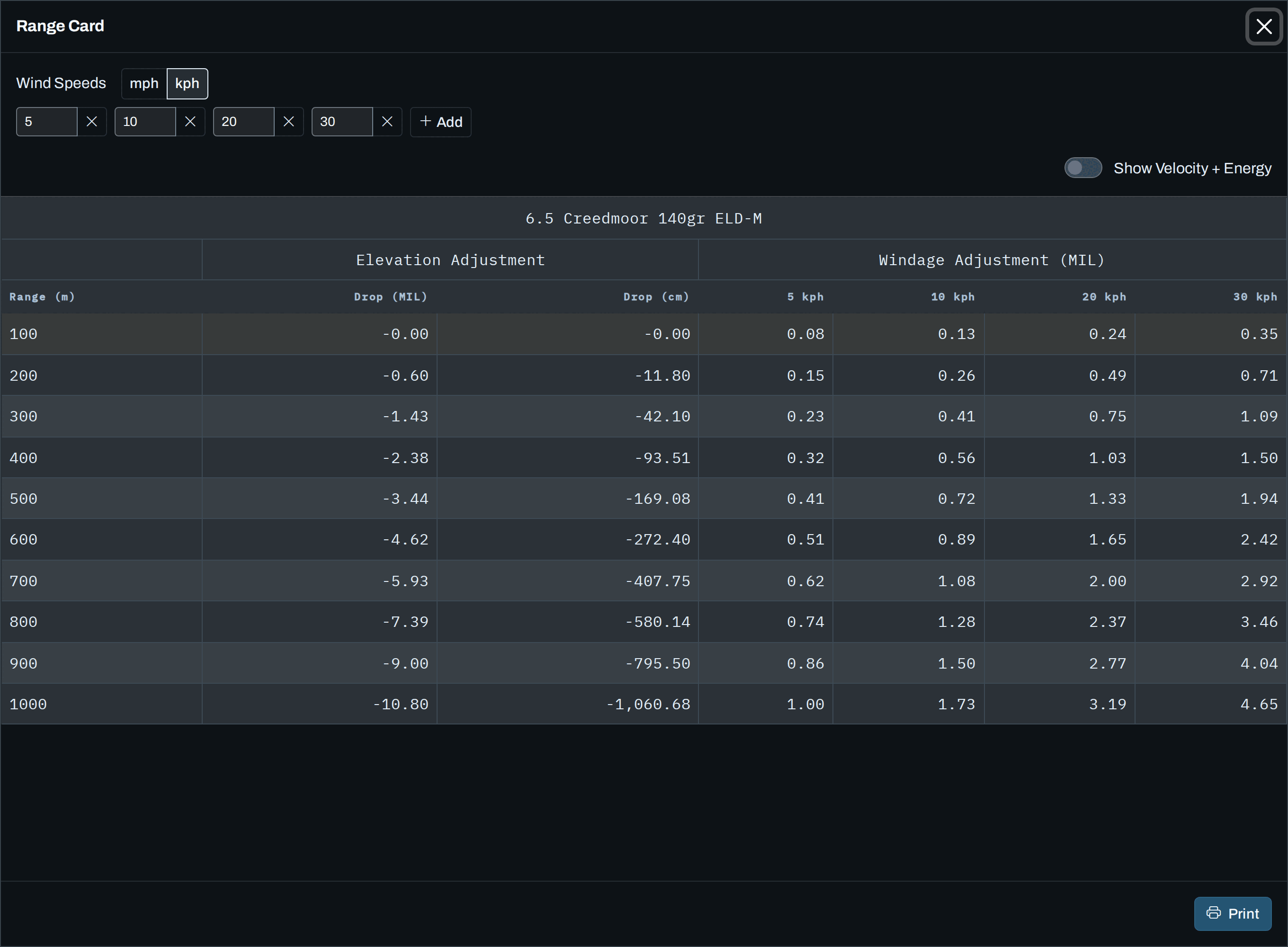The height and width of the screenshot is (947, 1288).
Task: Select the 200 range row cell
Action: tap(102, 375)
